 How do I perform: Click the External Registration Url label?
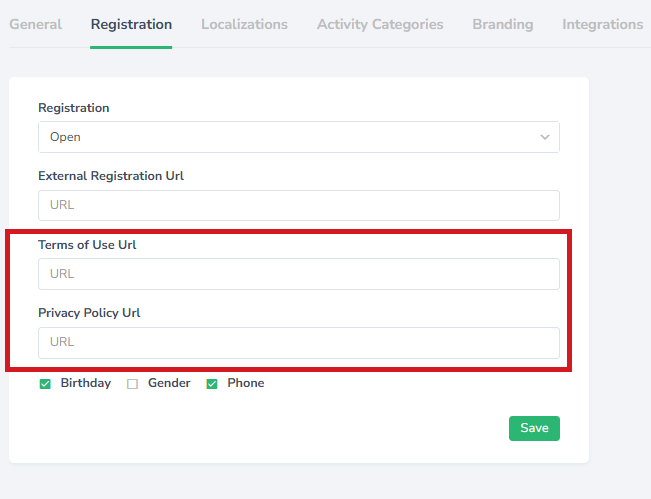coord(111,176)
